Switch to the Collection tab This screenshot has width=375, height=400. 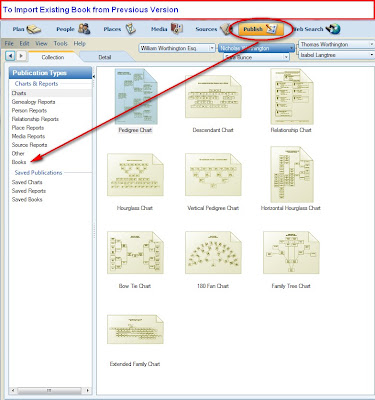[x=53, y=57]
